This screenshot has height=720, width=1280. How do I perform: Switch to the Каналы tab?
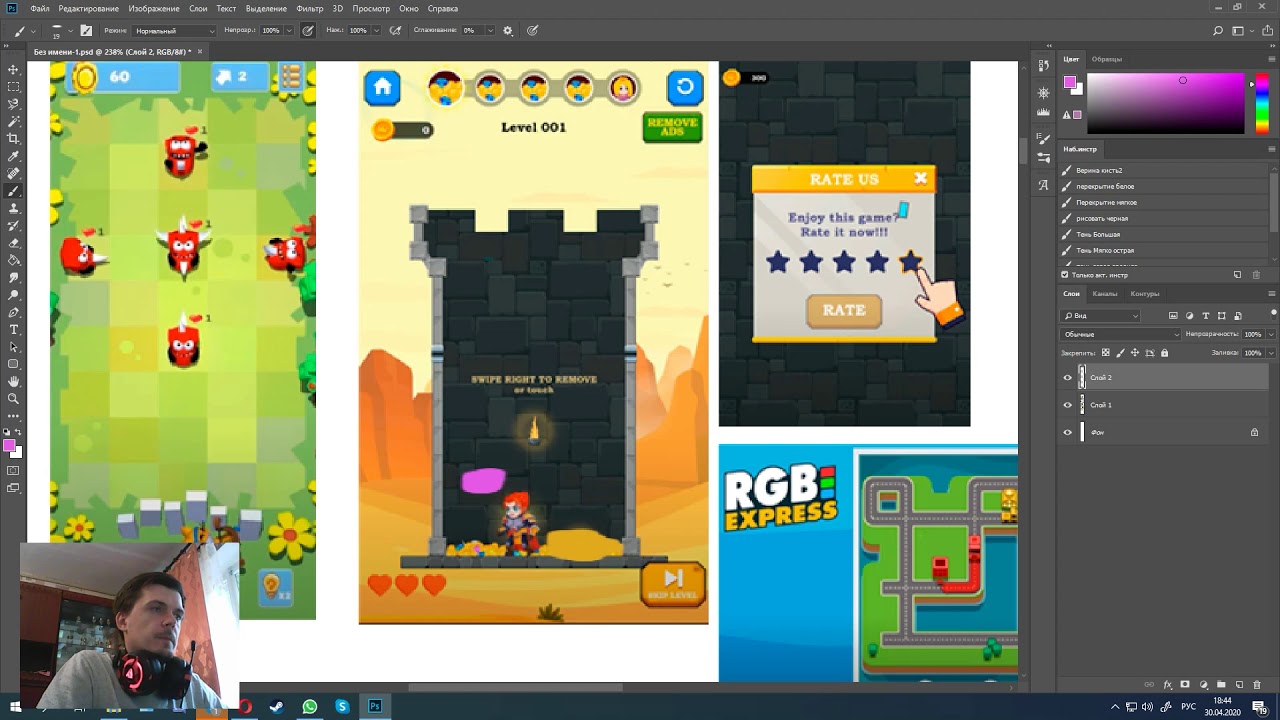coord(1105,294)
